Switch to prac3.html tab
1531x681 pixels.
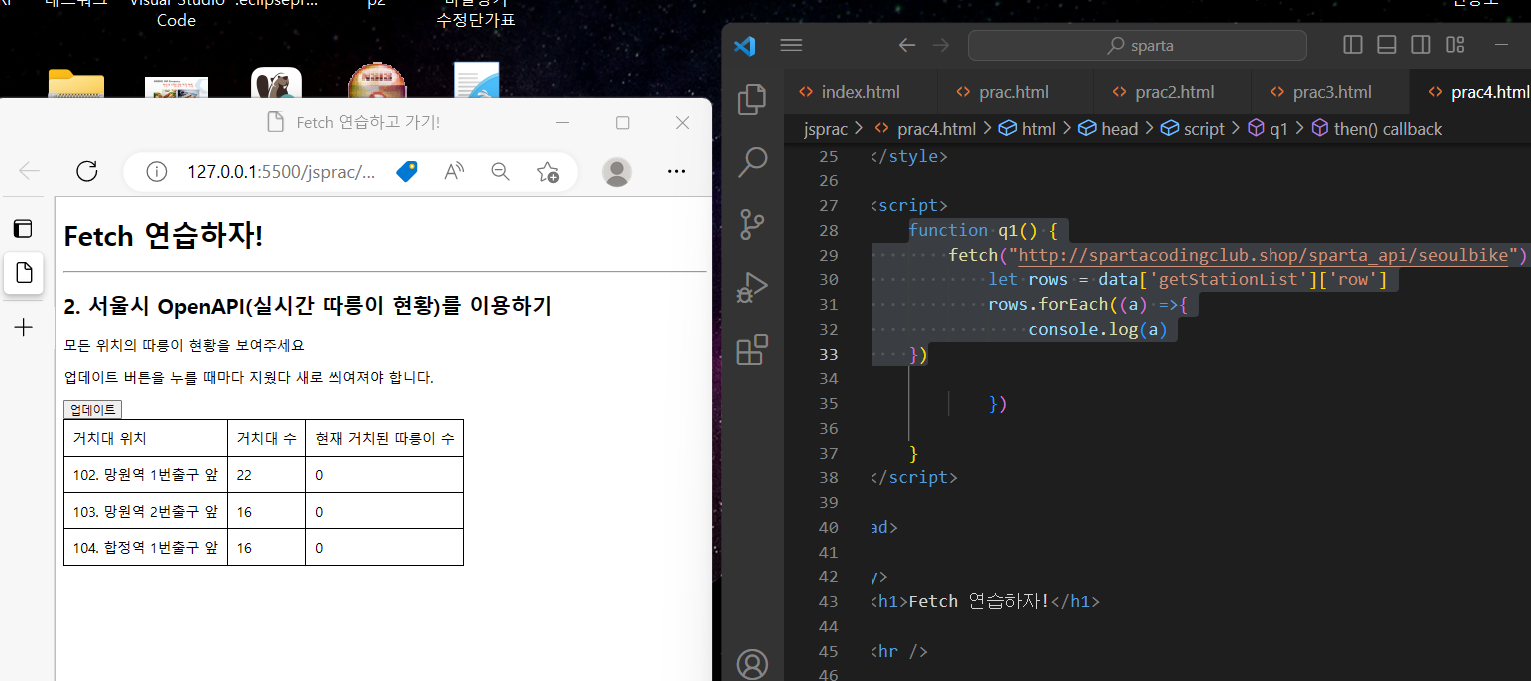click(x=1331, y=92)
